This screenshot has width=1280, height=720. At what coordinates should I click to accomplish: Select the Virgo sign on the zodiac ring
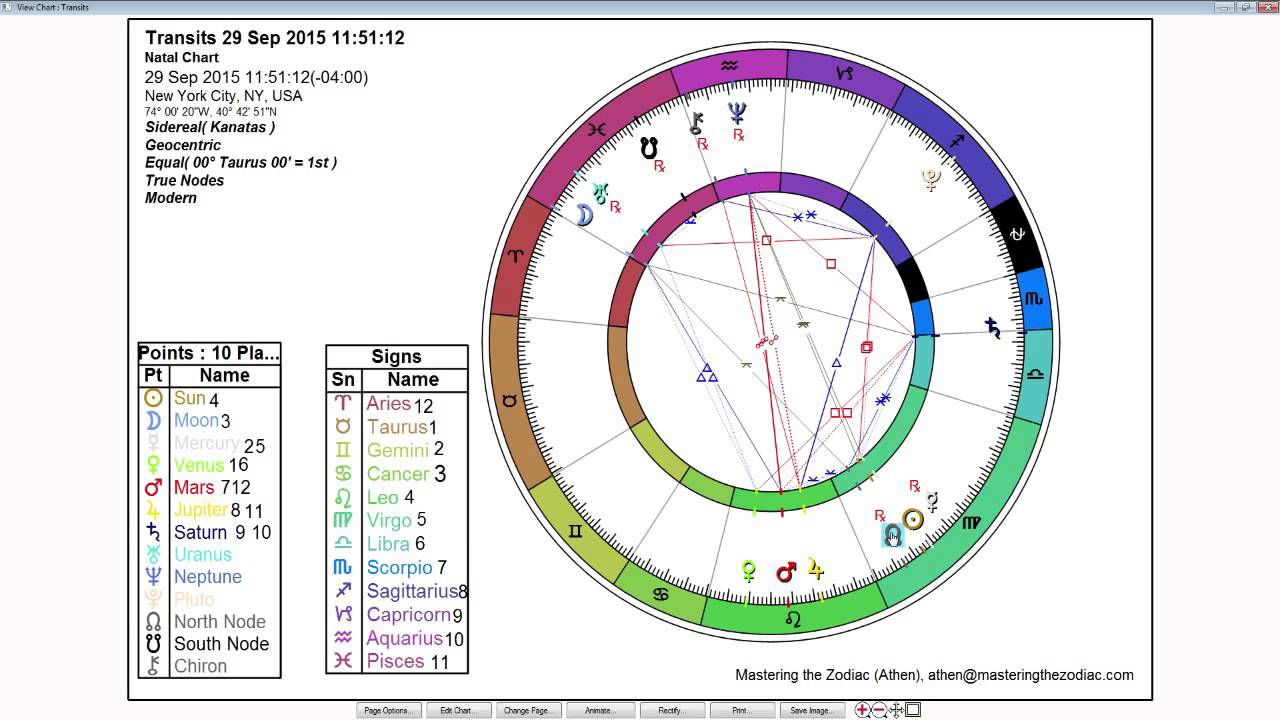point(971,522)
